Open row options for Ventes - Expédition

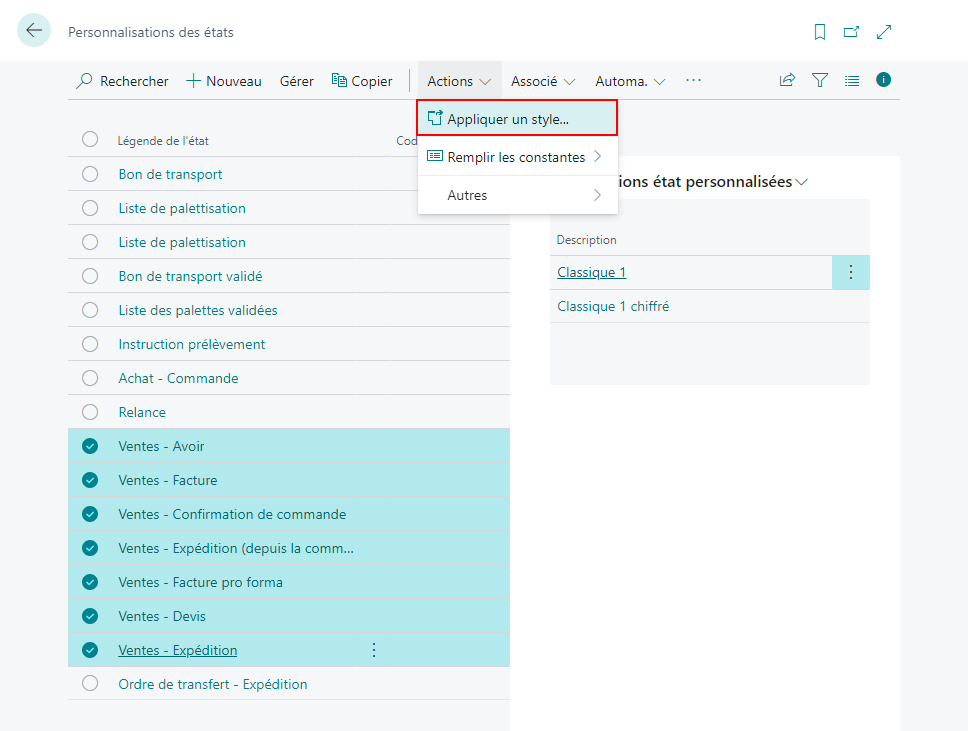[x=373, y=650]
